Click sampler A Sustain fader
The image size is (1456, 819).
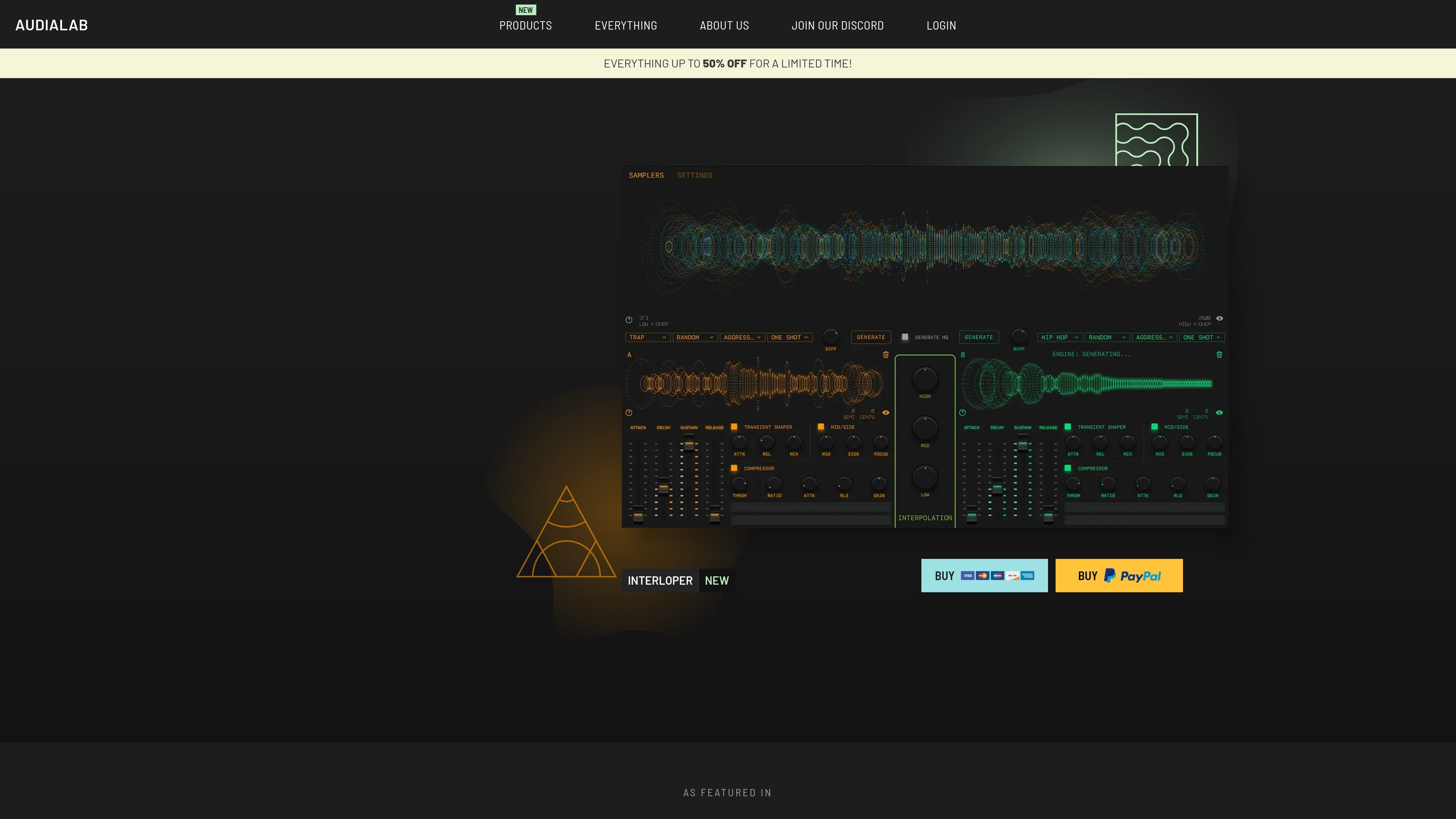point(689,444)
